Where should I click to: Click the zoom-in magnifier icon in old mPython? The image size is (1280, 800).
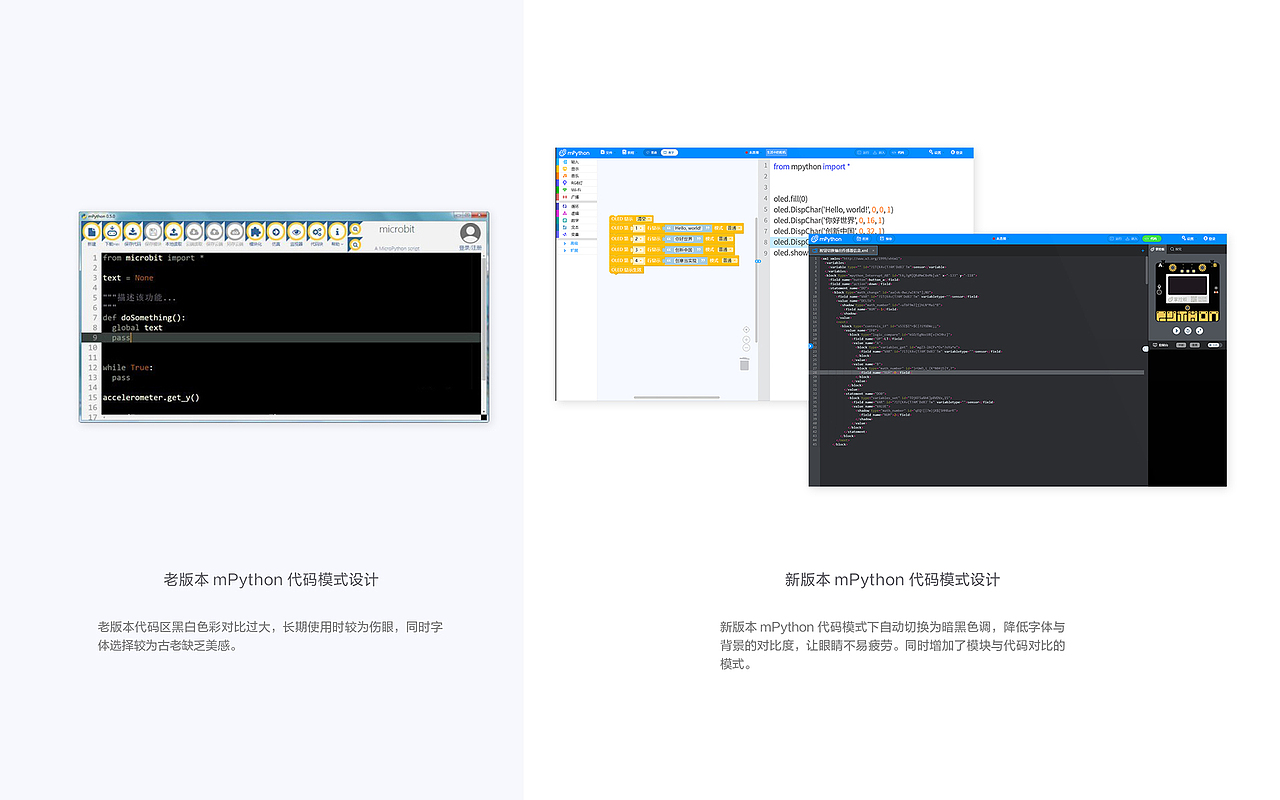tap(354, 229)
